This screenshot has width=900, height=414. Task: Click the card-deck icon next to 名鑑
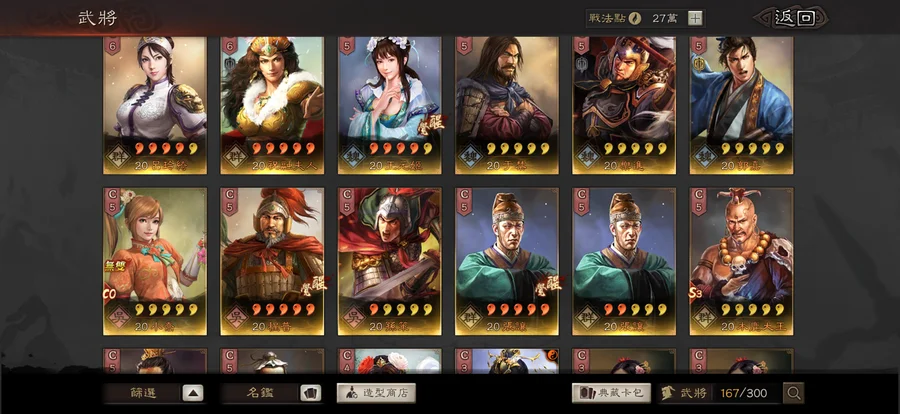click(311, 393)
